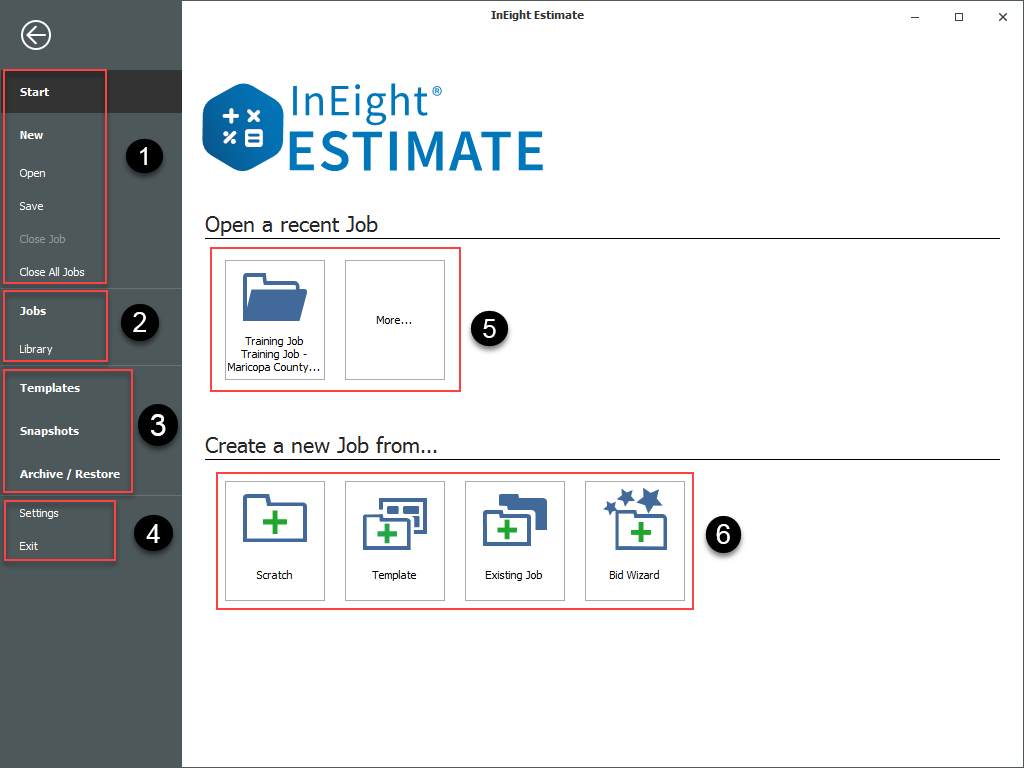Open the Training Job recent folder tile
Screen dimensions: 1024x768
(275, 319)
